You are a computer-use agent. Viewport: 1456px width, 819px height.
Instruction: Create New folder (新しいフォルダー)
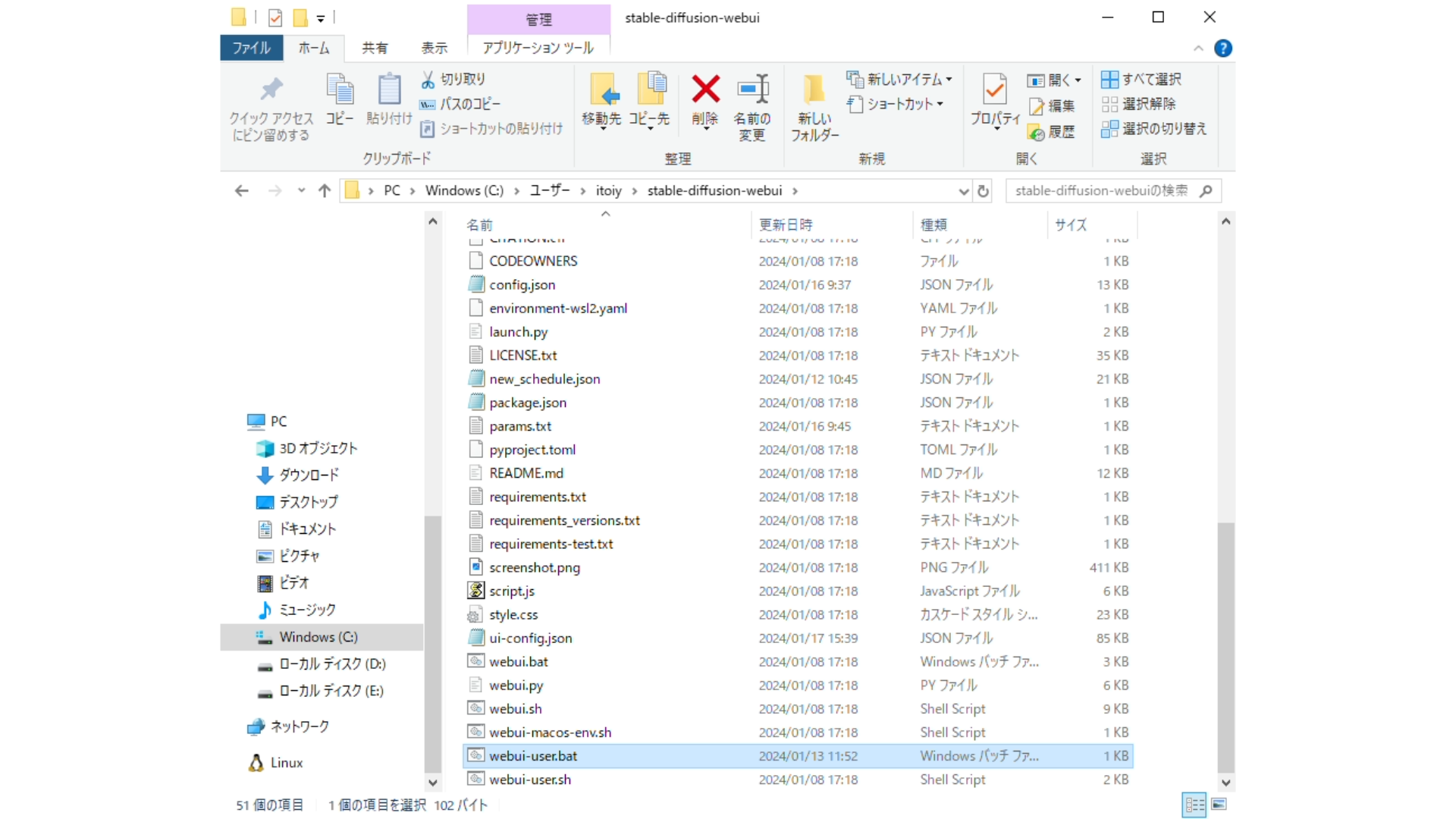click(814, 107)
